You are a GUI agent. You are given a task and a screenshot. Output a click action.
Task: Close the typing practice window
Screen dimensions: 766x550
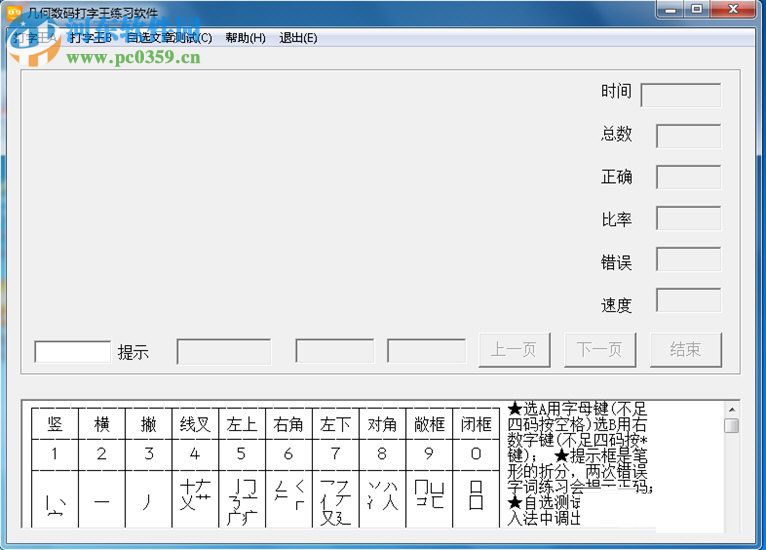click(732, 9)
